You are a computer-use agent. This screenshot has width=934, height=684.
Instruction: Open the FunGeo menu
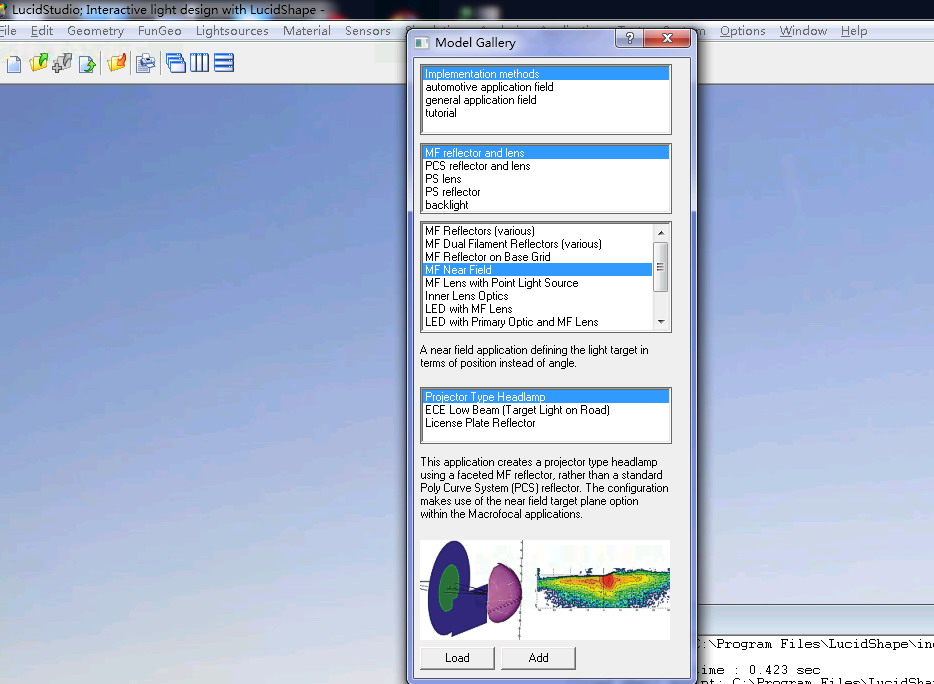click(x=160, y=31)
